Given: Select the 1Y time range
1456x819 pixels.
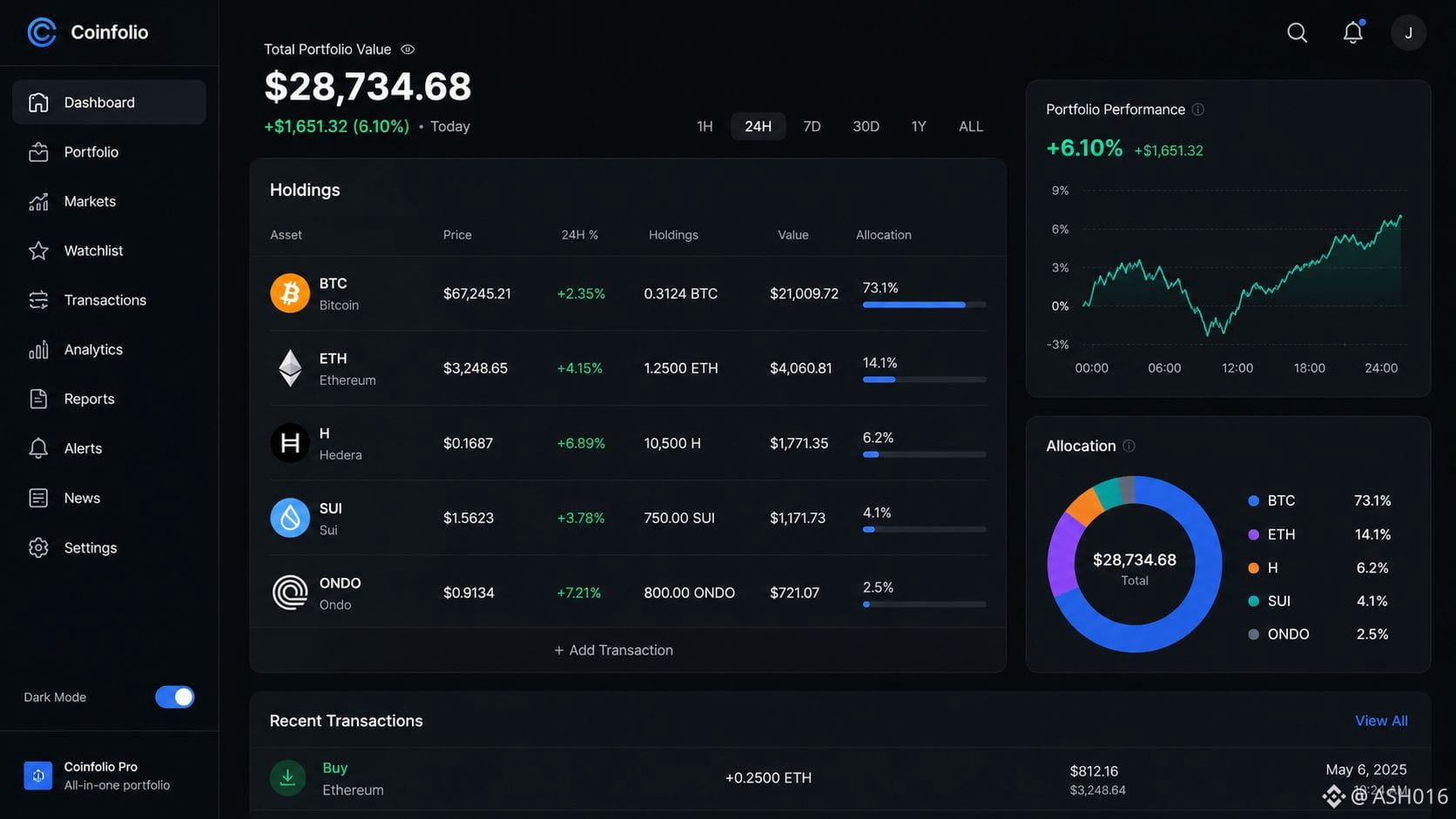Looking at the screenshot, I should (919, 126).
